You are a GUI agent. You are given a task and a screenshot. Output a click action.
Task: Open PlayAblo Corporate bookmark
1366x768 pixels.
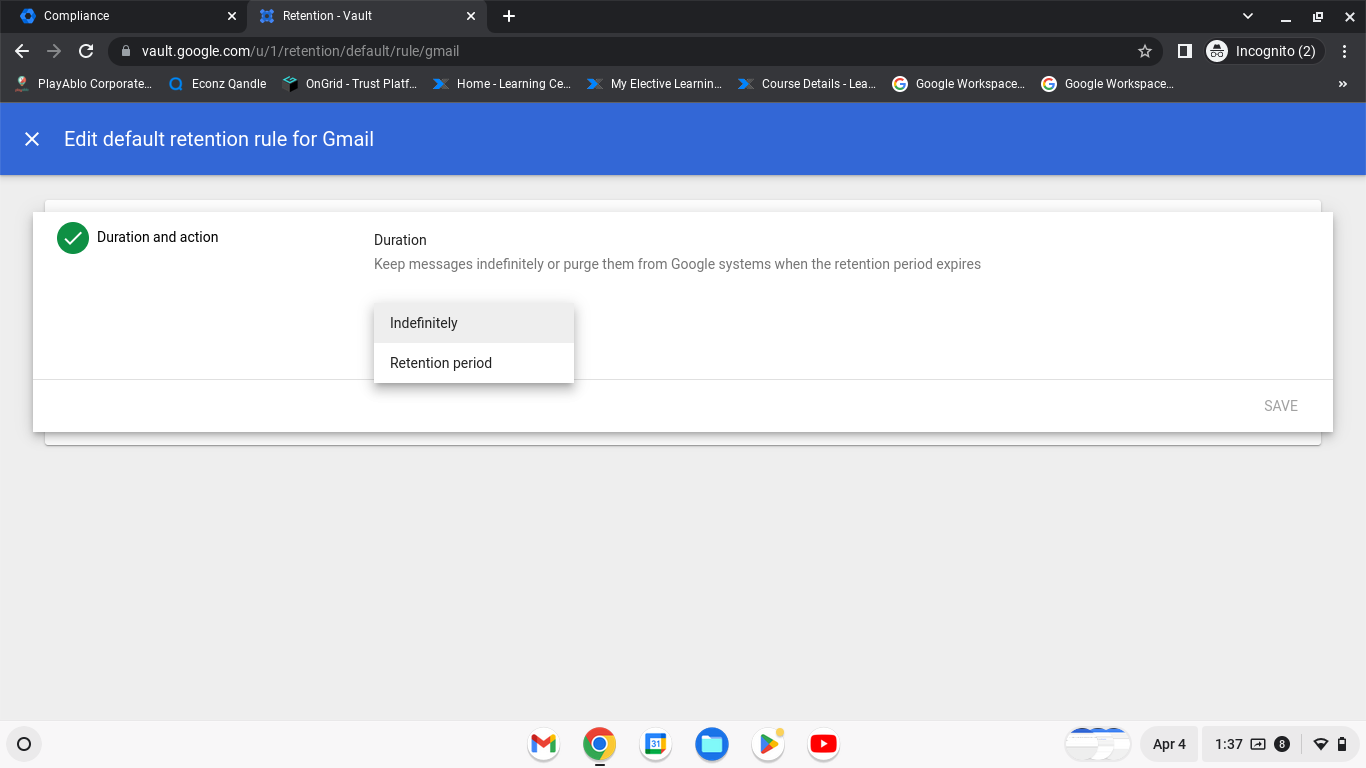pyautogui.click(x=84, y=84)
